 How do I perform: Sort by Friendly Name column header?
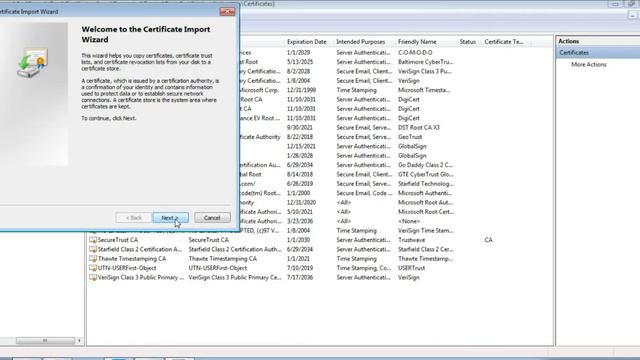(417, 42)
